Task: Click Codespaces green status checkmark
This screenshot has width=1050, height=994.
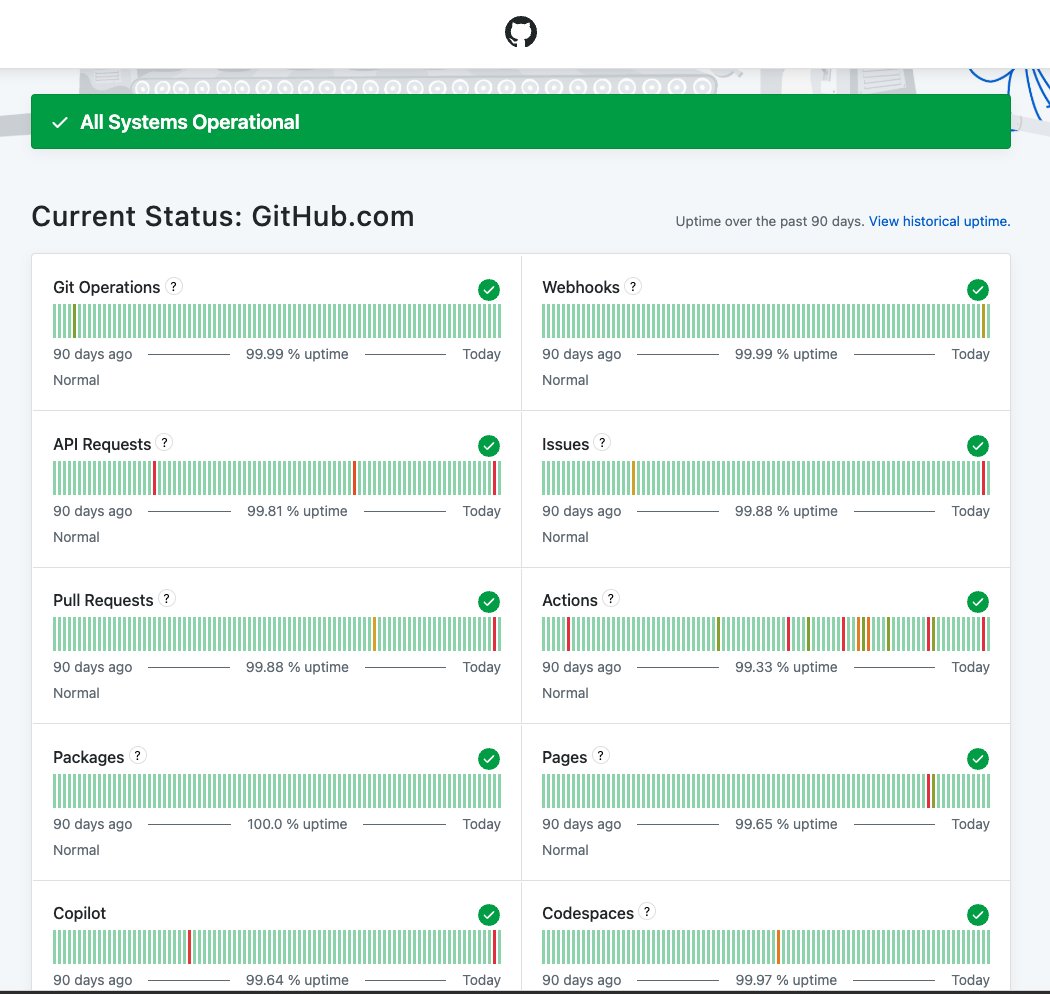Action: 978,915
